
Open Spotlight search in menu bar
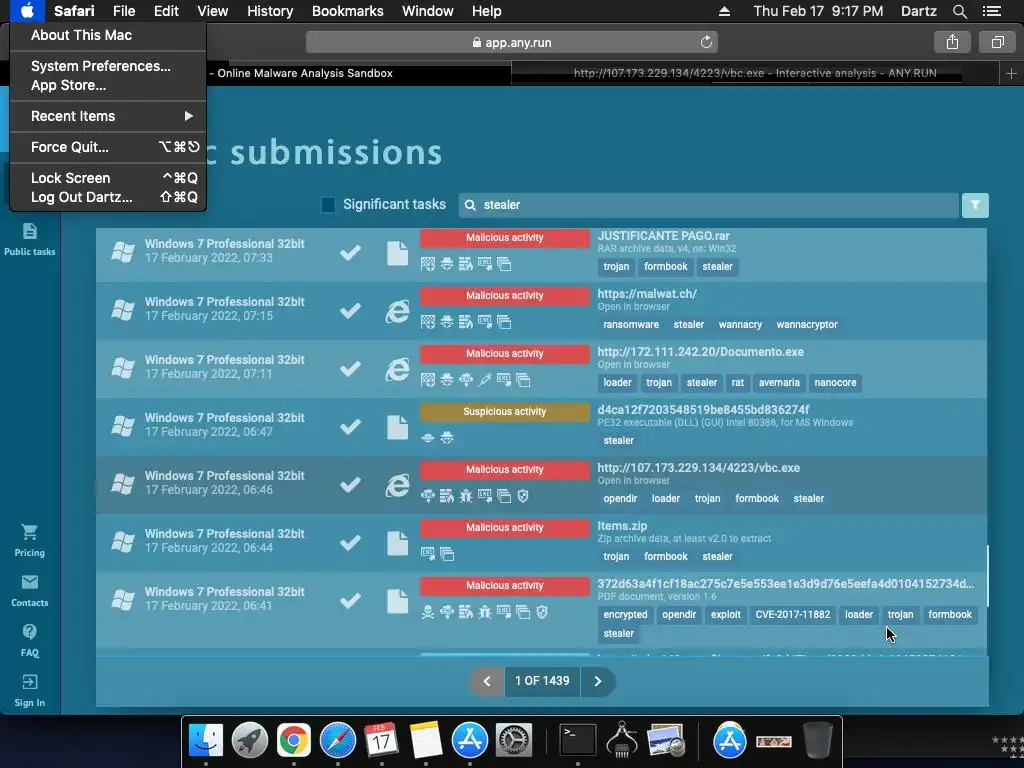(x=959, y=11)
